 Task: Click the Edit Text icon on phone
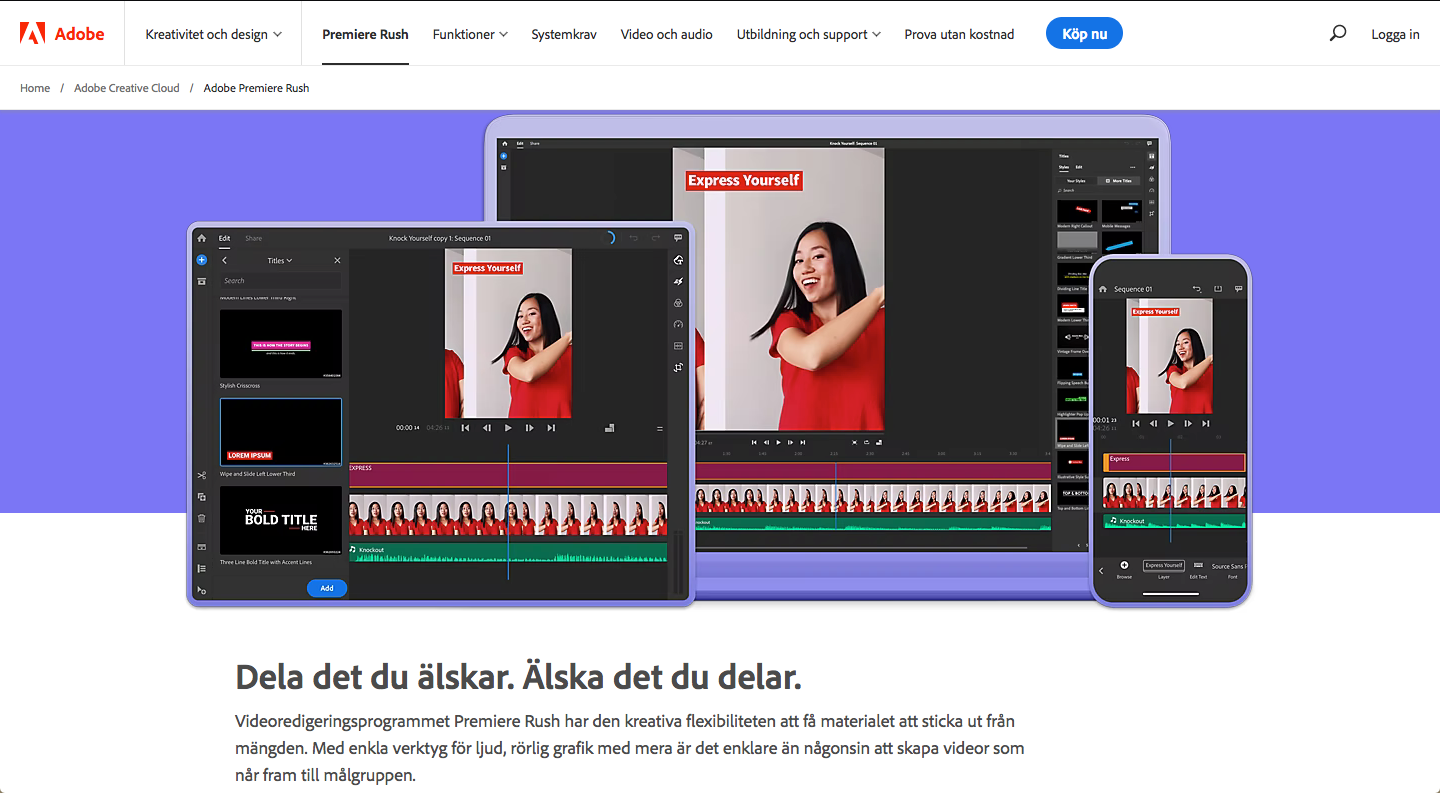[x=1198, y=566]
